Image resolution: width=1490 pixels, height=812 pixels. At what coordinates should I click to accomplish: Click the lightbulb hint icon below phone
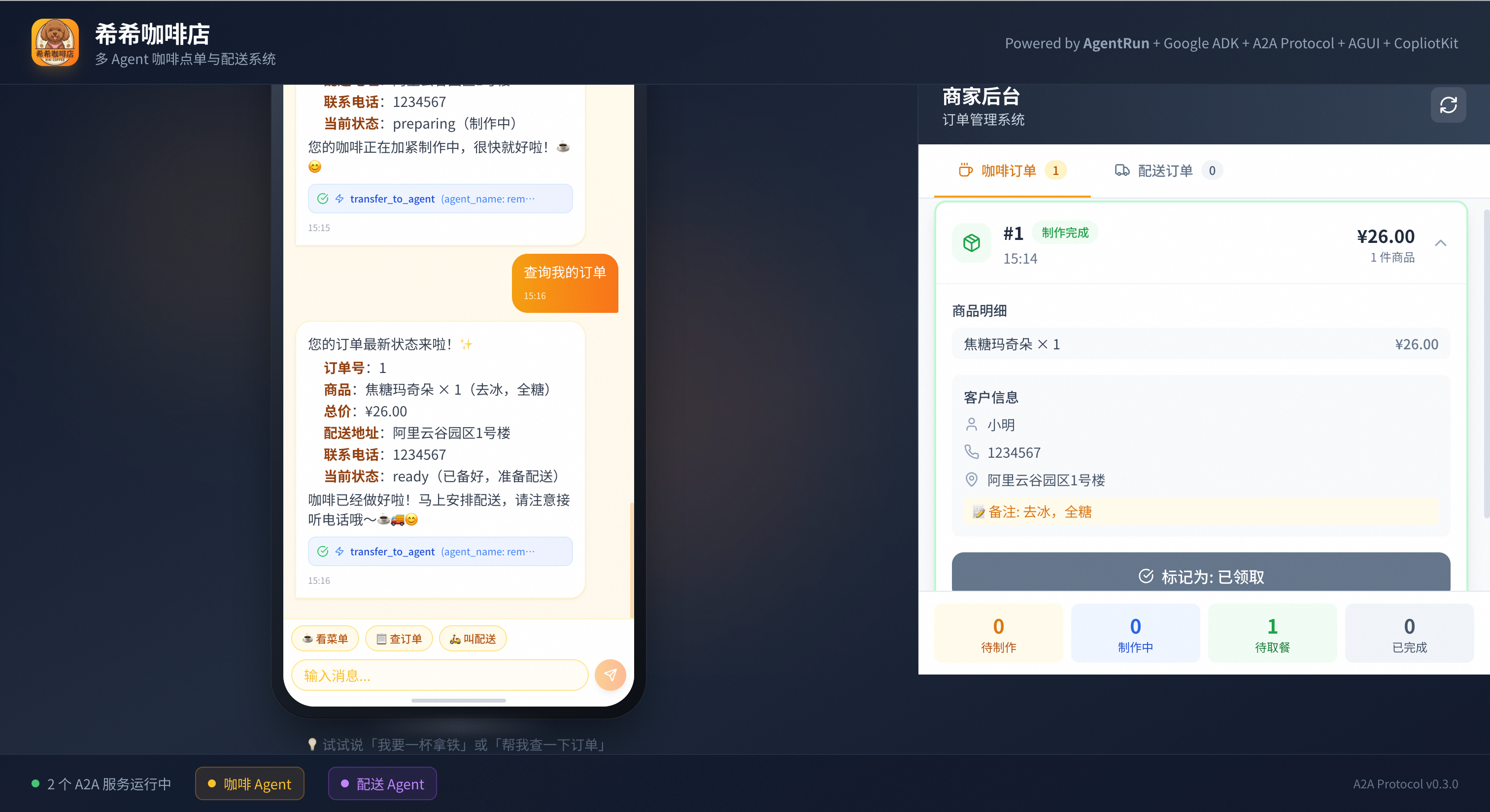pos(312,744)
